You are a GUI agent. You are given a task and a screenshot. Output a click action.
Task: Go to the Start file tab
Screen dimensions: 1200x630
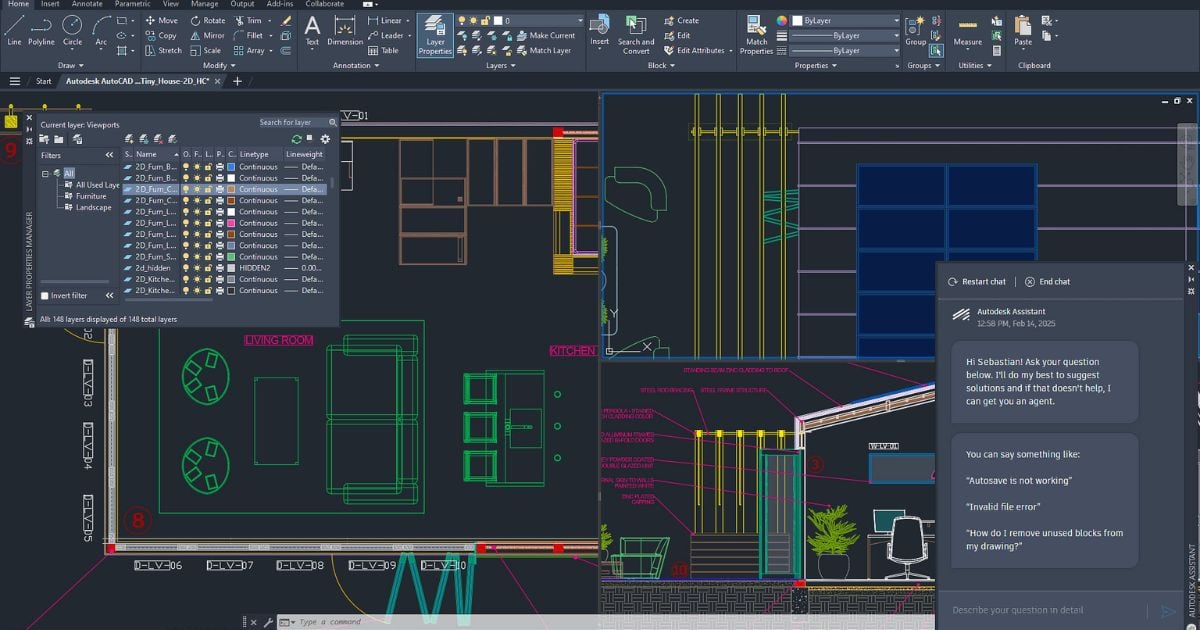pos(44,81)
